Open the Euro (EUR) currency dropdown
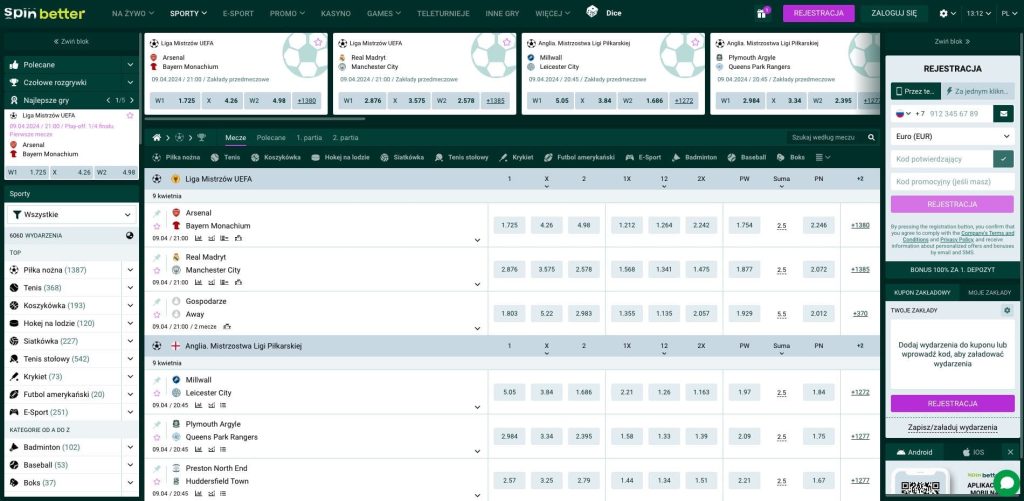This screenshot has width=1024, height=501. click(952, 137)
